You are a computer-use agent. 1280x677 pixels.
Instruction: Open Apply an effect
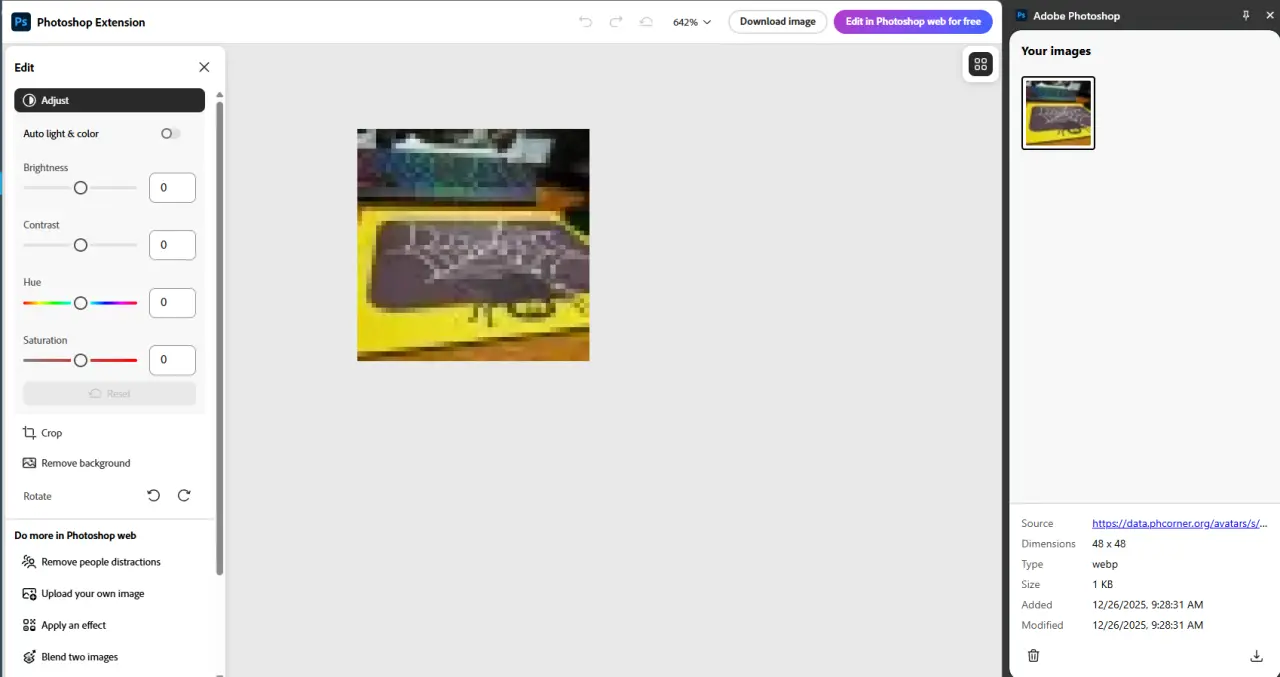click(x=64, y=625)
